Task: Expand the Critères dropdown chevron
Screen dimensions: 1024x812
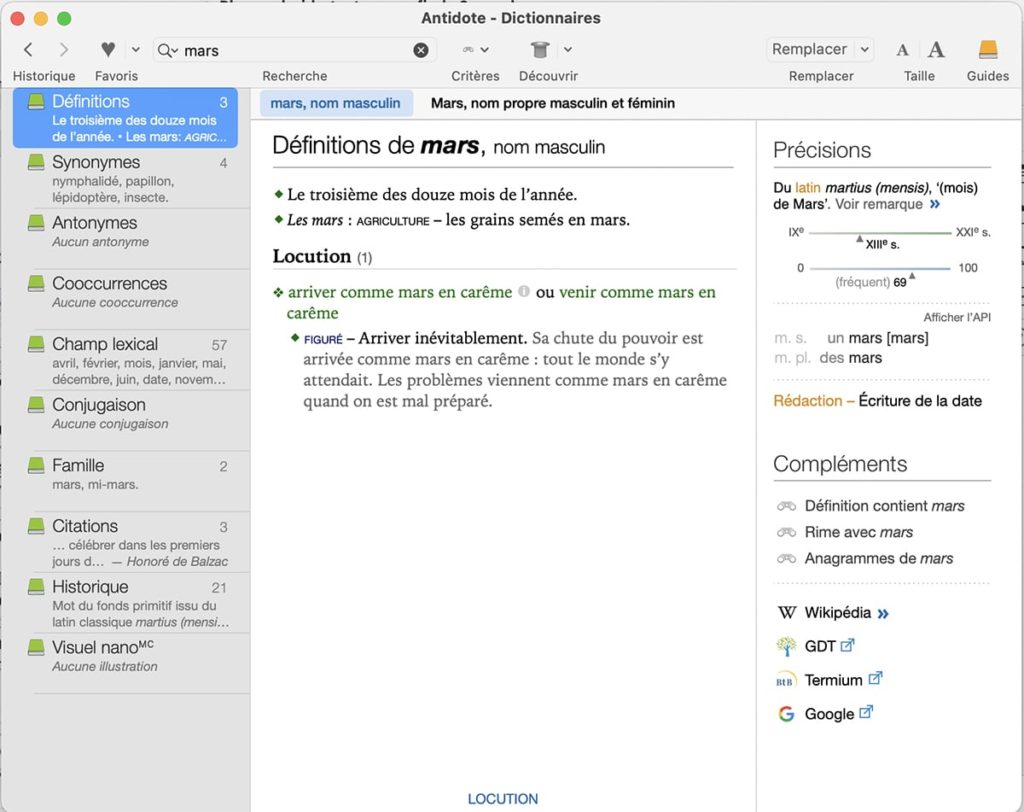Action: (x=485, y=50)
